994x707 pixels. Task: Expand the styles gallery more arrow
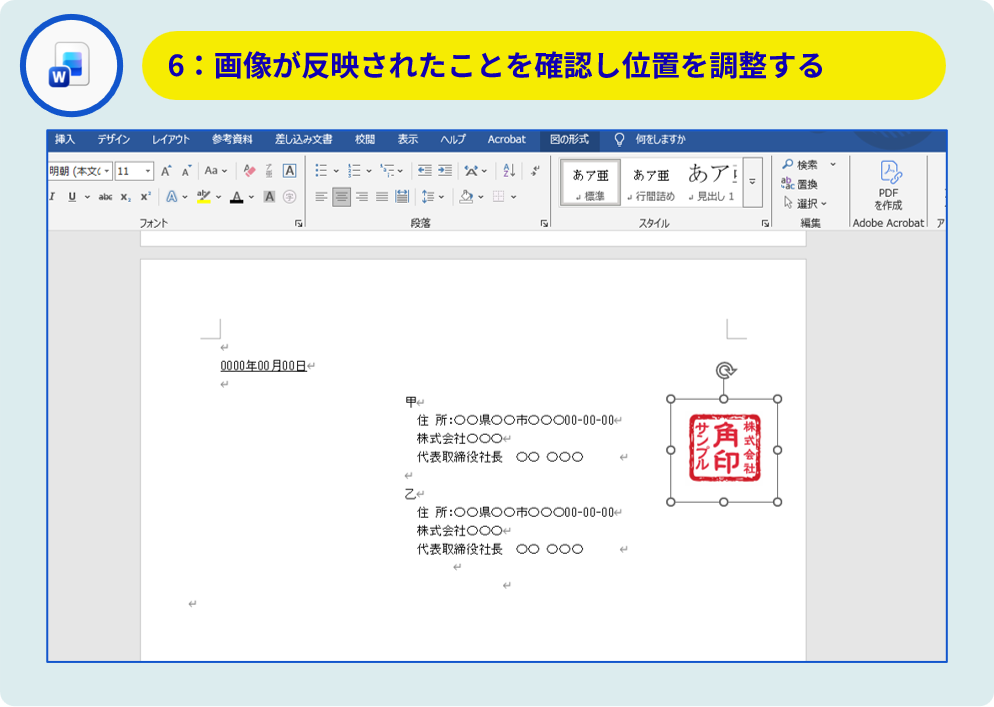[752, 182]
